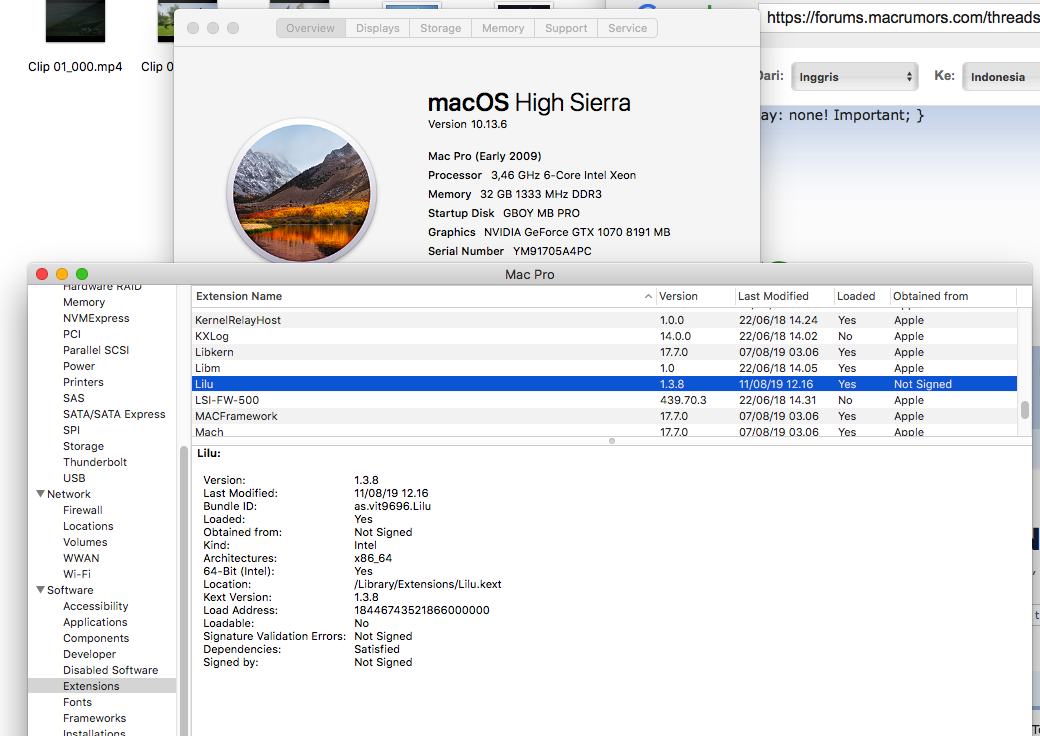Image resolution: width=1040 pixels, height=736 pixels.
Task: Select the MACFramework extension row
Action: tap(604, 416)
